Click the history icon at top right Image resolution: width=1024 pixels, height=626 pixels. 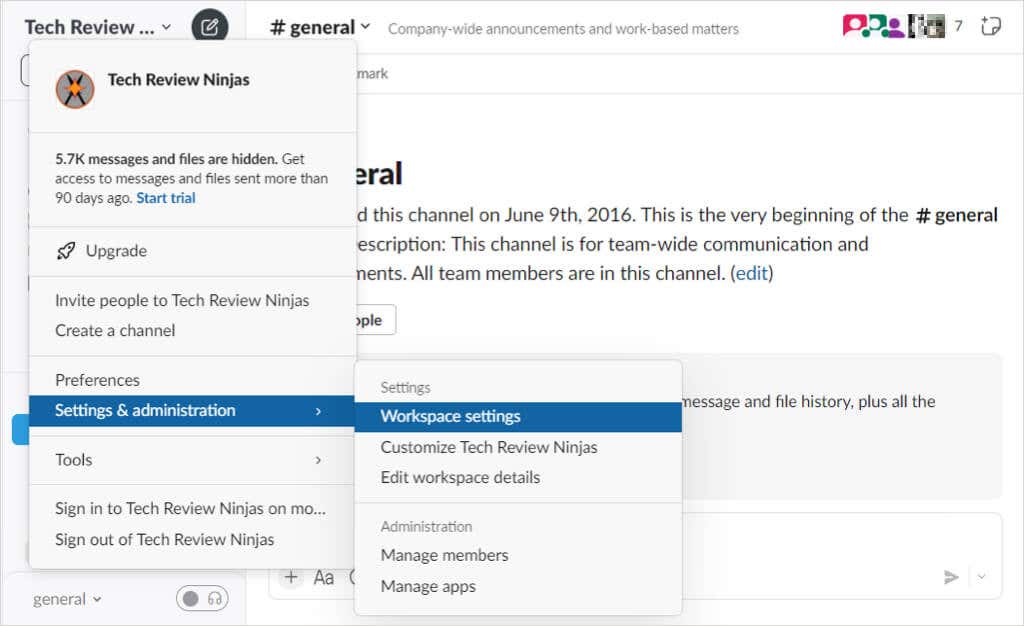coord(989,26)
